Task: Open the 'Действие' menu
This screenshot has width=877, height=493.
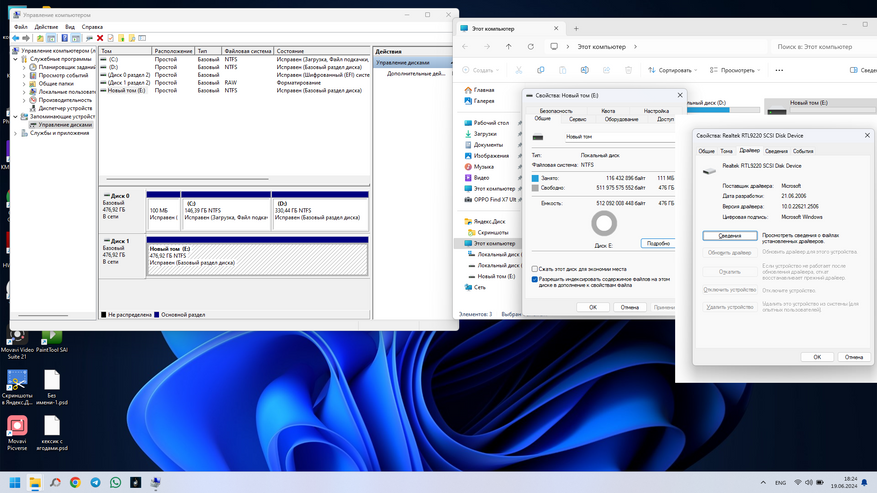Action: 46,27
